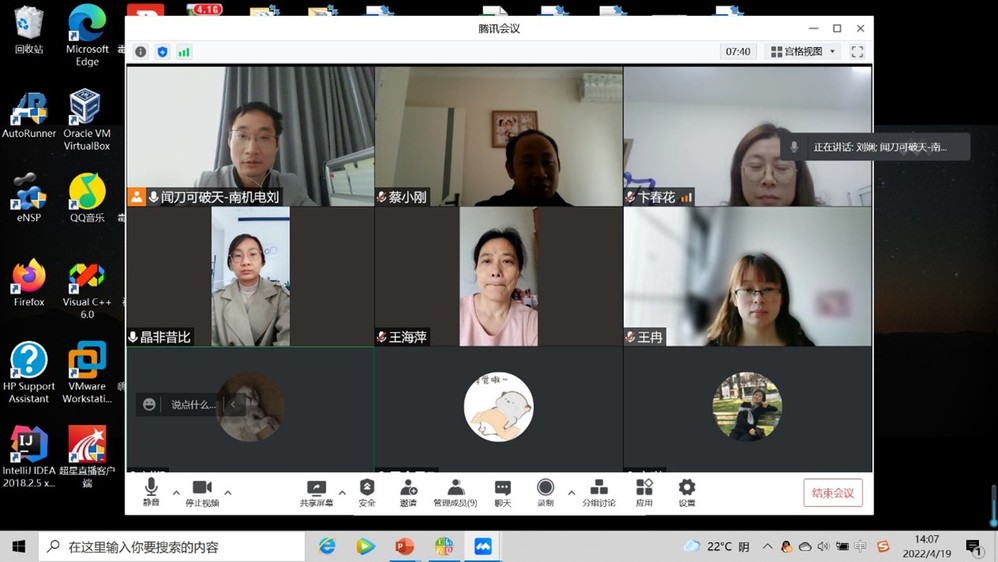The width and height of the screenshot is (998, 562).
Task: Open the Apps (应用) panel
Action: pos(644,491)
